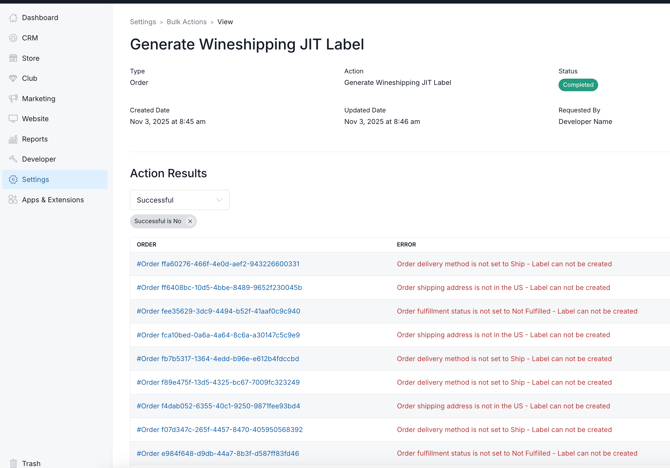Click the Trash bin icon
The height and width of the screenshot is (468, 670).
pos(13,463)
